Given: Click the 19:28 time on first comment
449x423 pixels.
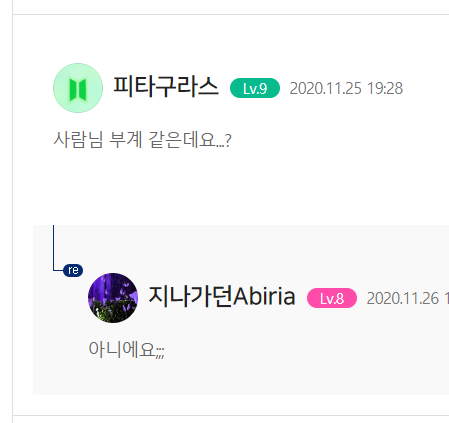Looking at the screenshot, I should coord(385,88).
